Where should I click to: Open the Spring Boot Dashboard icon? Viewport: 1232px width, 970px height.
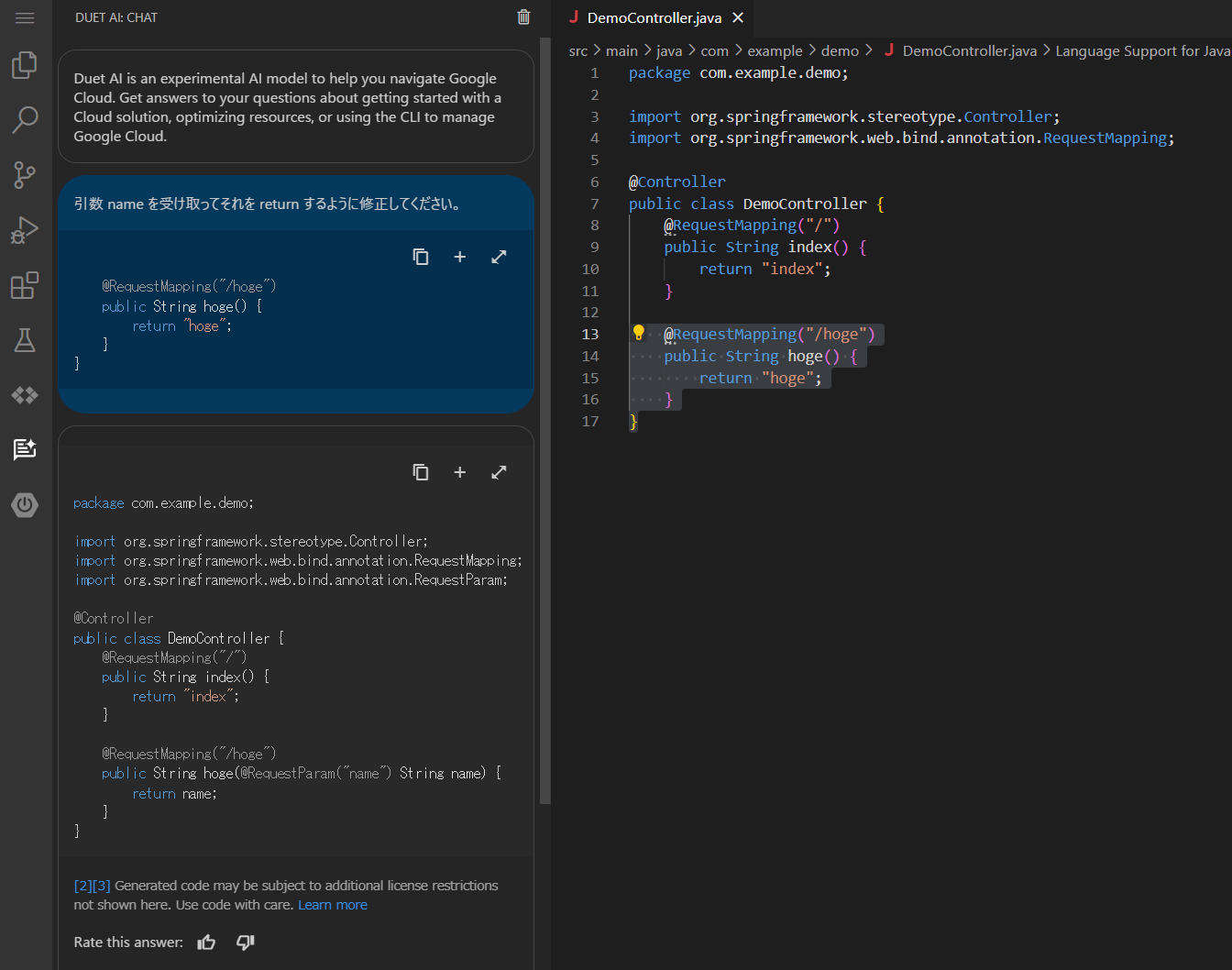click(x=25, y=504)
